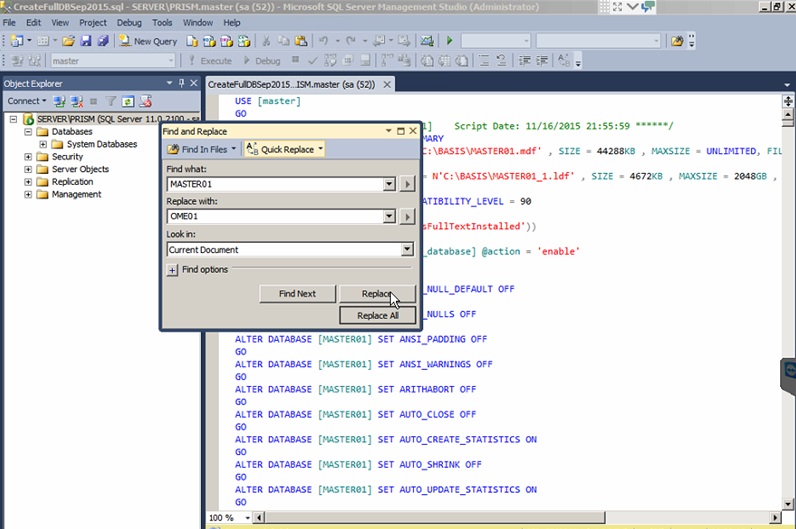The height and width of the screenshot is (529, 796).
Task: Click the Copy icon in toolbar
Action: point(283,41)
